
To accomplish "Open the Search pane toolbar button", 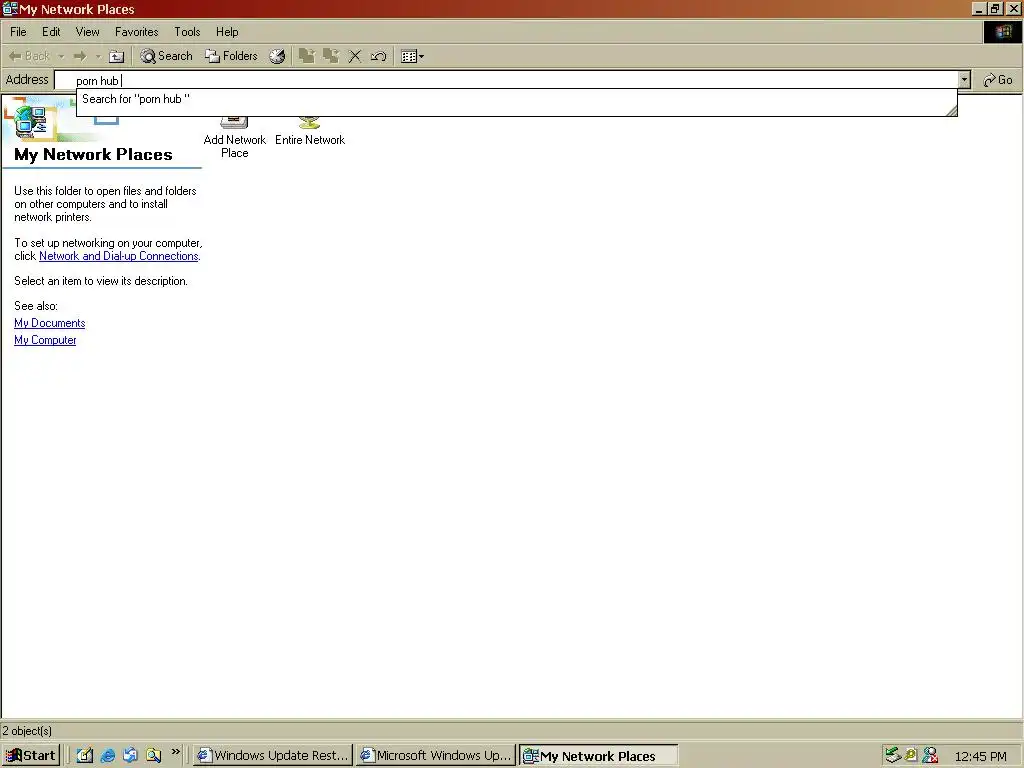I will (x=167, y=56).
